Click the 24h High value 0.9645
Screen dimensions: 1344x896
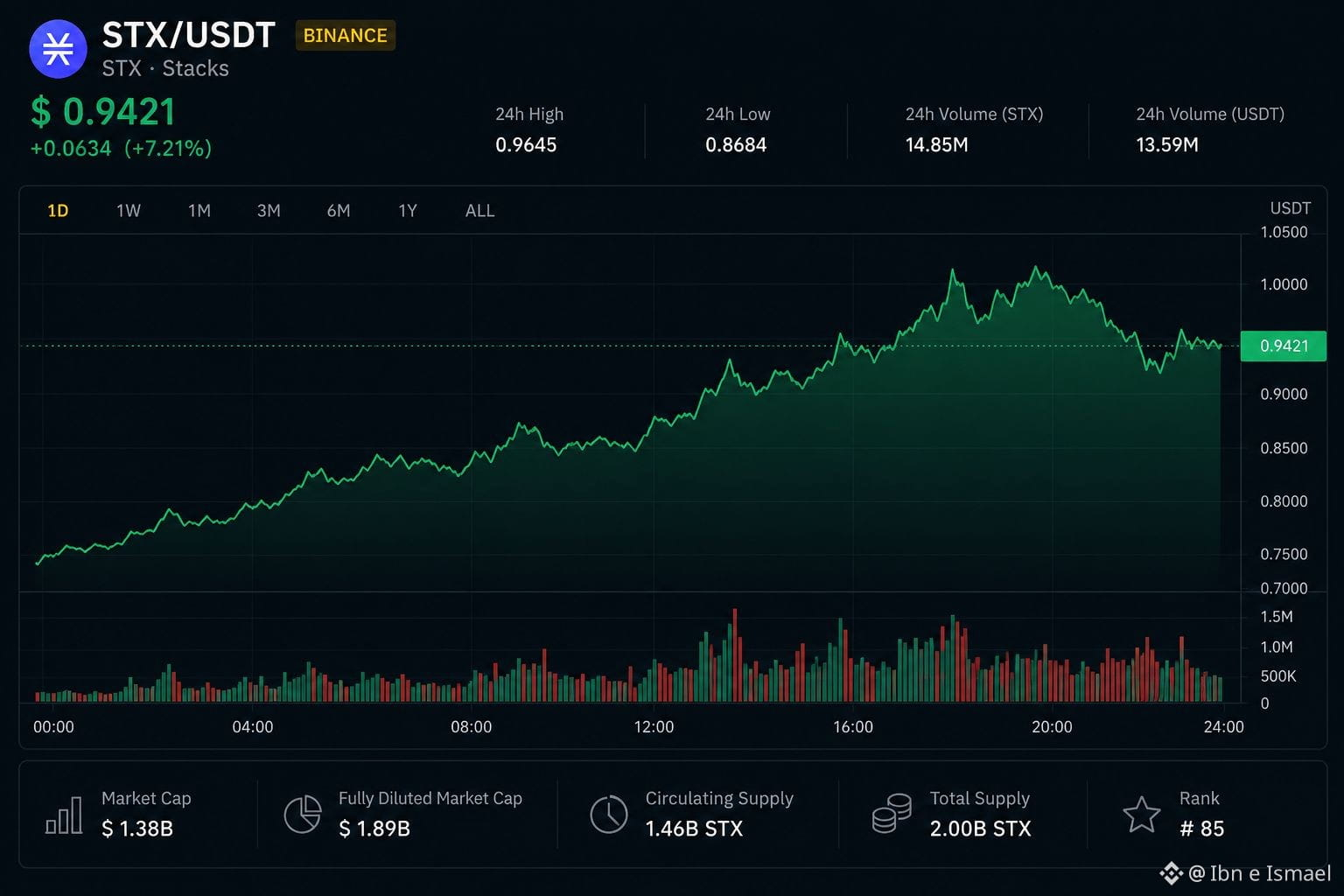[x=526, y=145]
